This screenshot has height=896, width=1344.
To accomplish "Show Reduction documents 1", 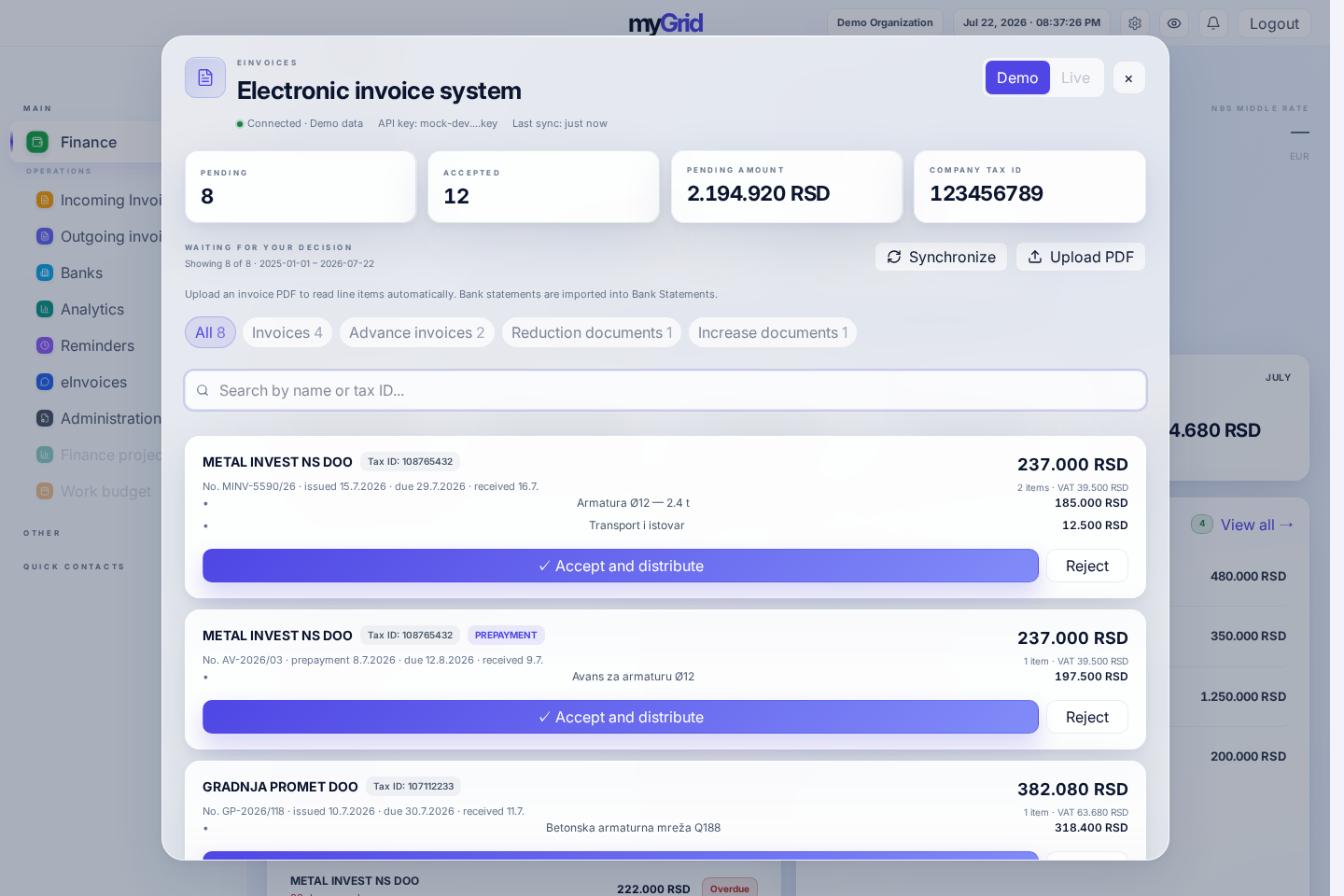I will click(592, 332).
